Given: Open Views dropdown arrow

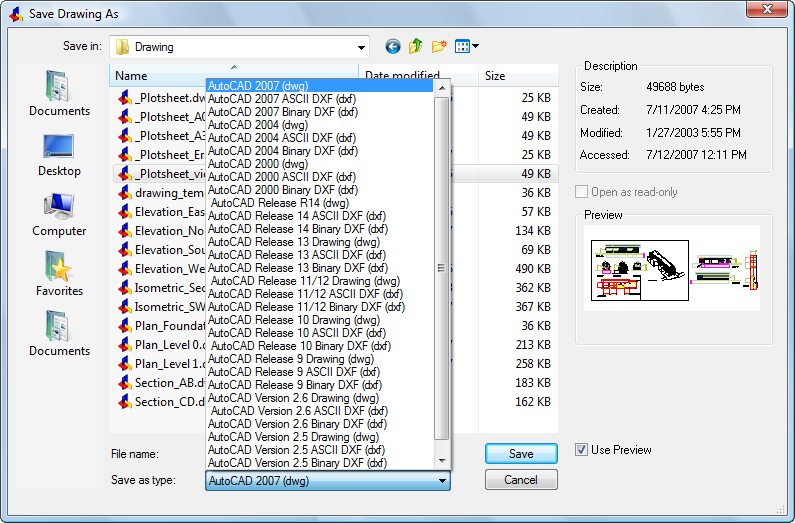Looking at the screenshot, I should 476,46.
